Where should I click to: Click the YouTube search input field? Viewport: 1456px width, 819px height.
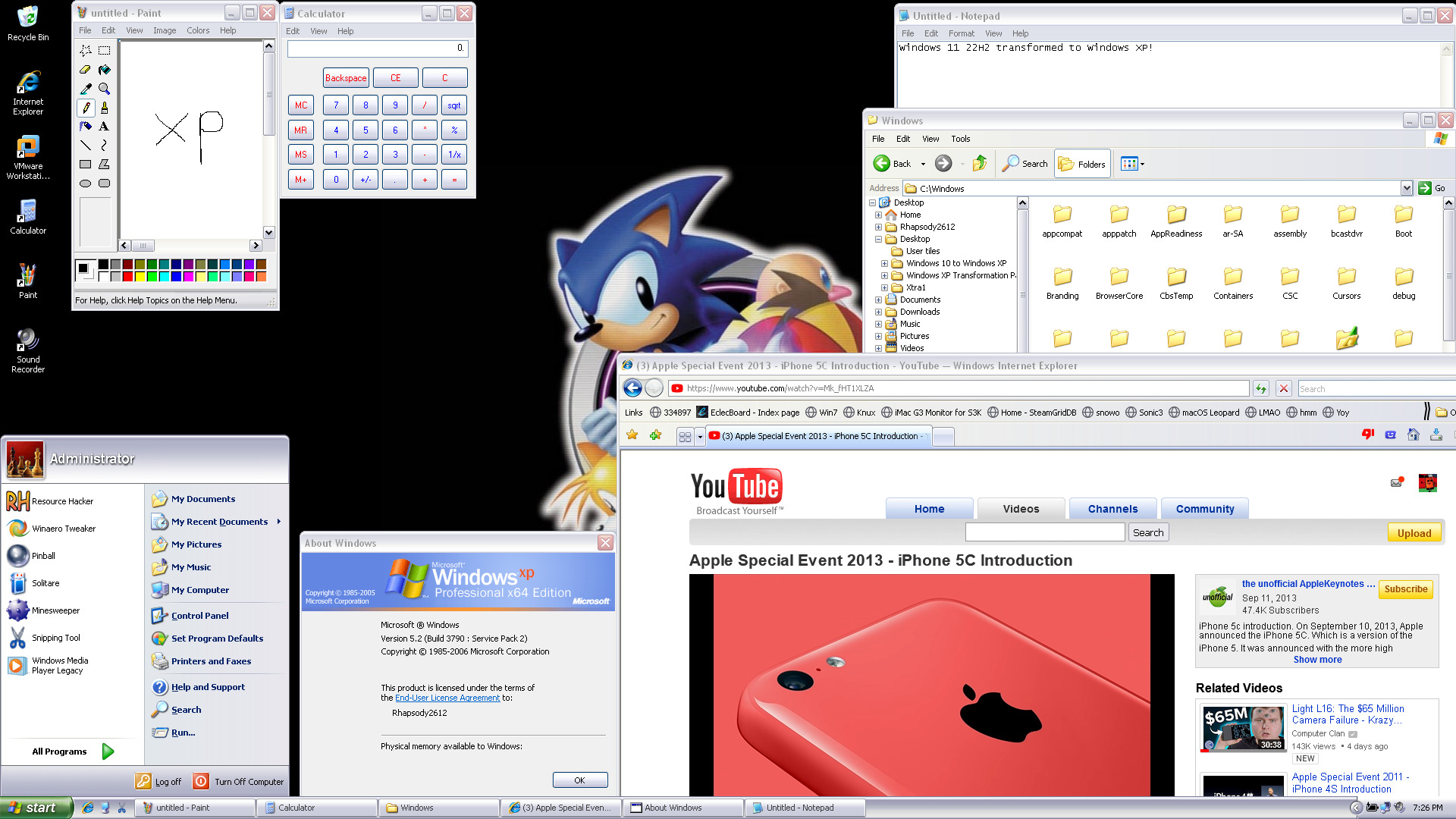pyautogui.click(x=1044, y=532)
